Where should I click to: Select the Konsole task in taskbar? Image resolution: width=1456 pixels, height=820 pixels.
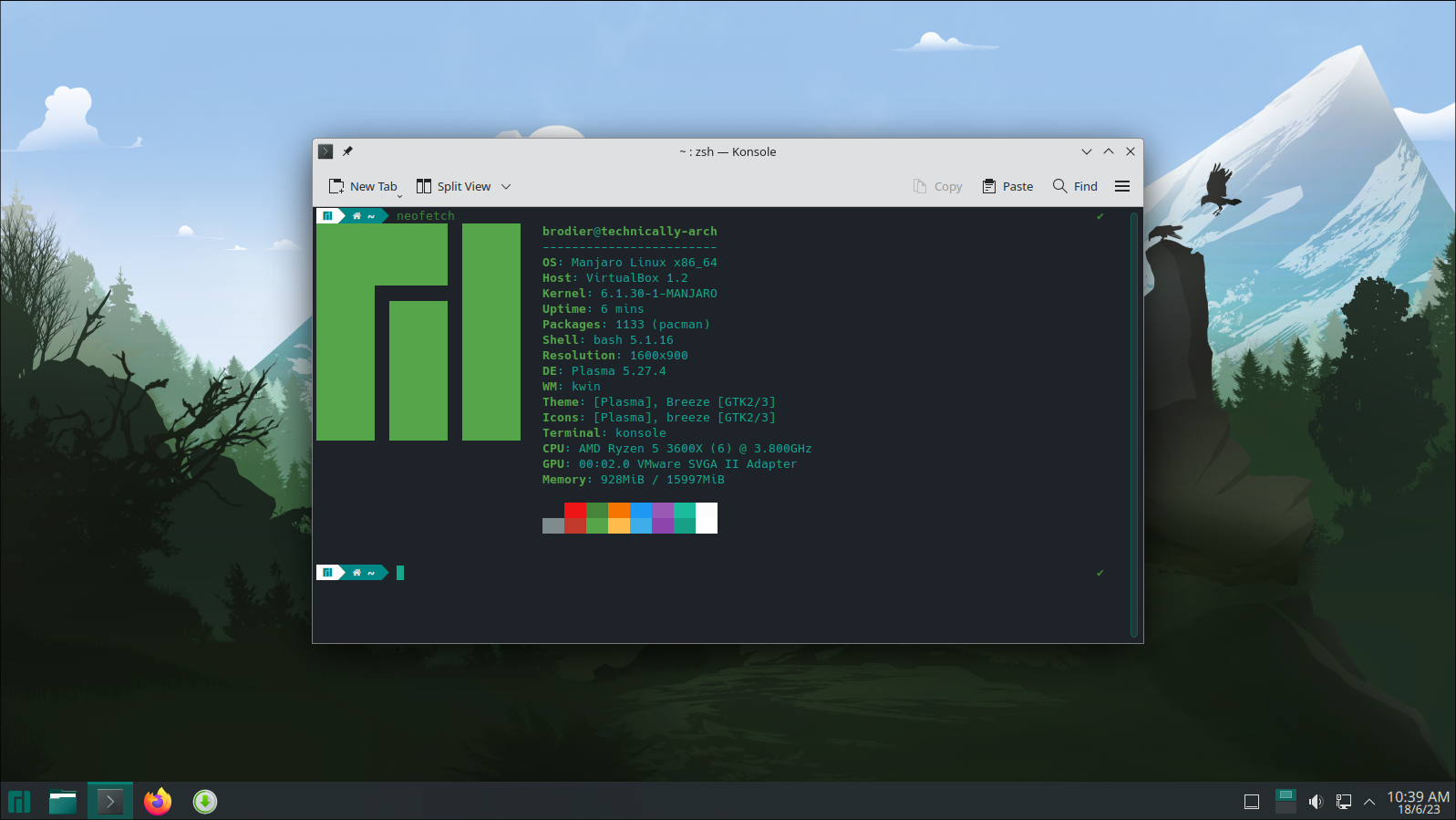pos(110,802)
